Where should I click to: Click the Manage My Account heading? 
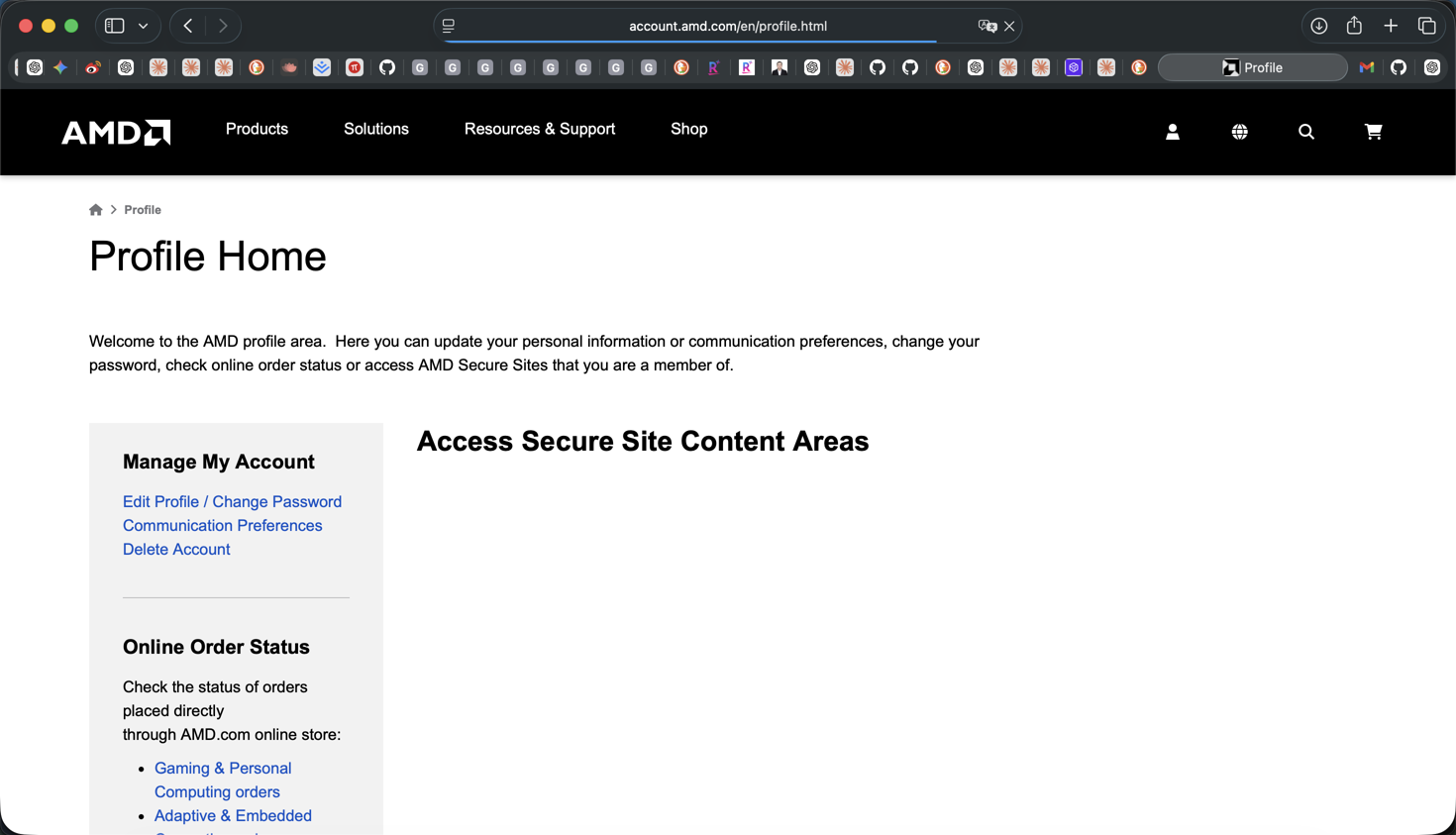pyautogui.click(x=219, y=463)
